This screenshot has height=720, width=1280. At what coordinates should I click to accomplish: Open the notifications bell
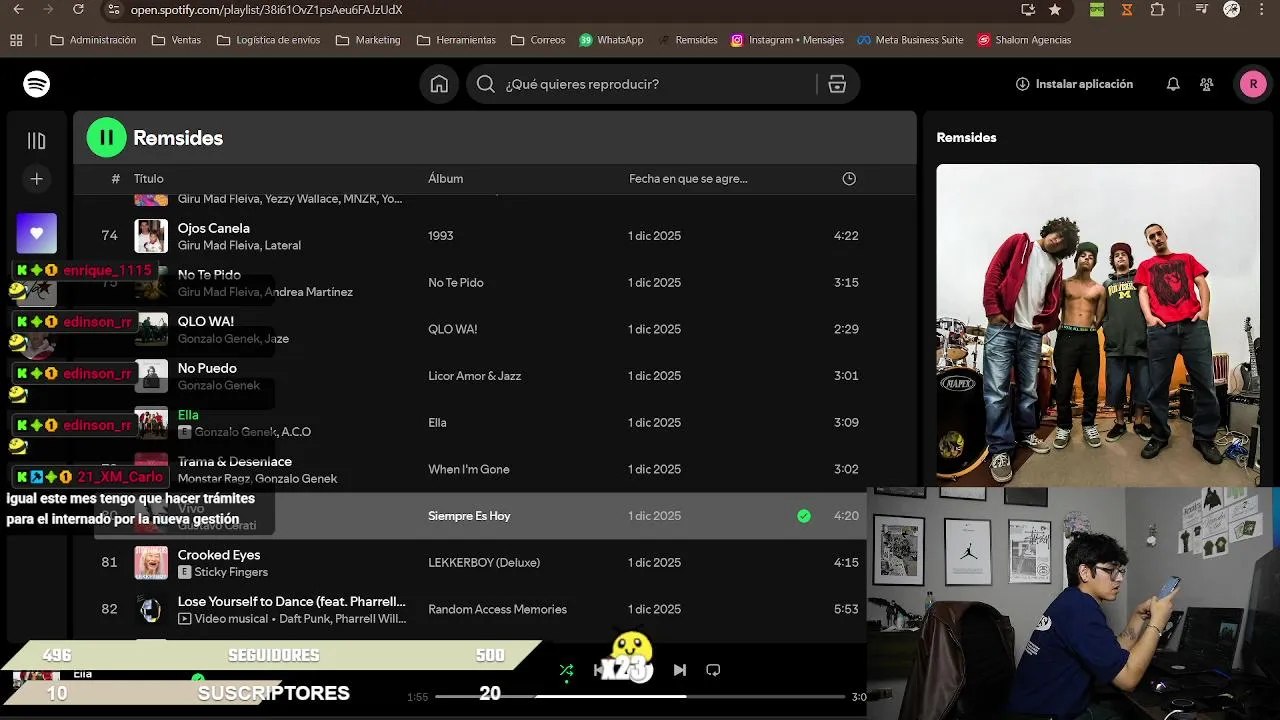click(1173, 84)
